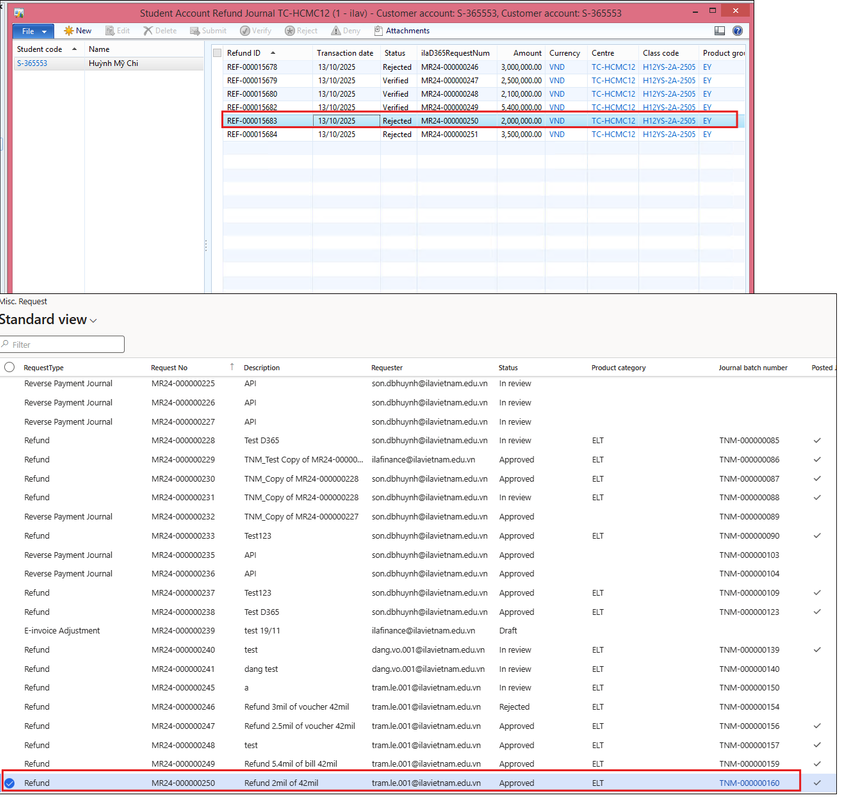845x800 pixels.
Task: Open class code link in REF-000015678 row
Action: click(669, 67)
